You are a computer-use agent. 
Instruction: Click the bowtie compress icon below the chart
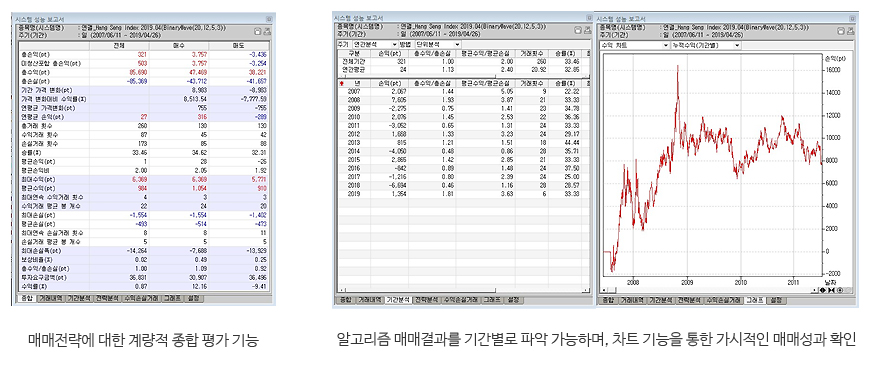click(x=831, y=290)
